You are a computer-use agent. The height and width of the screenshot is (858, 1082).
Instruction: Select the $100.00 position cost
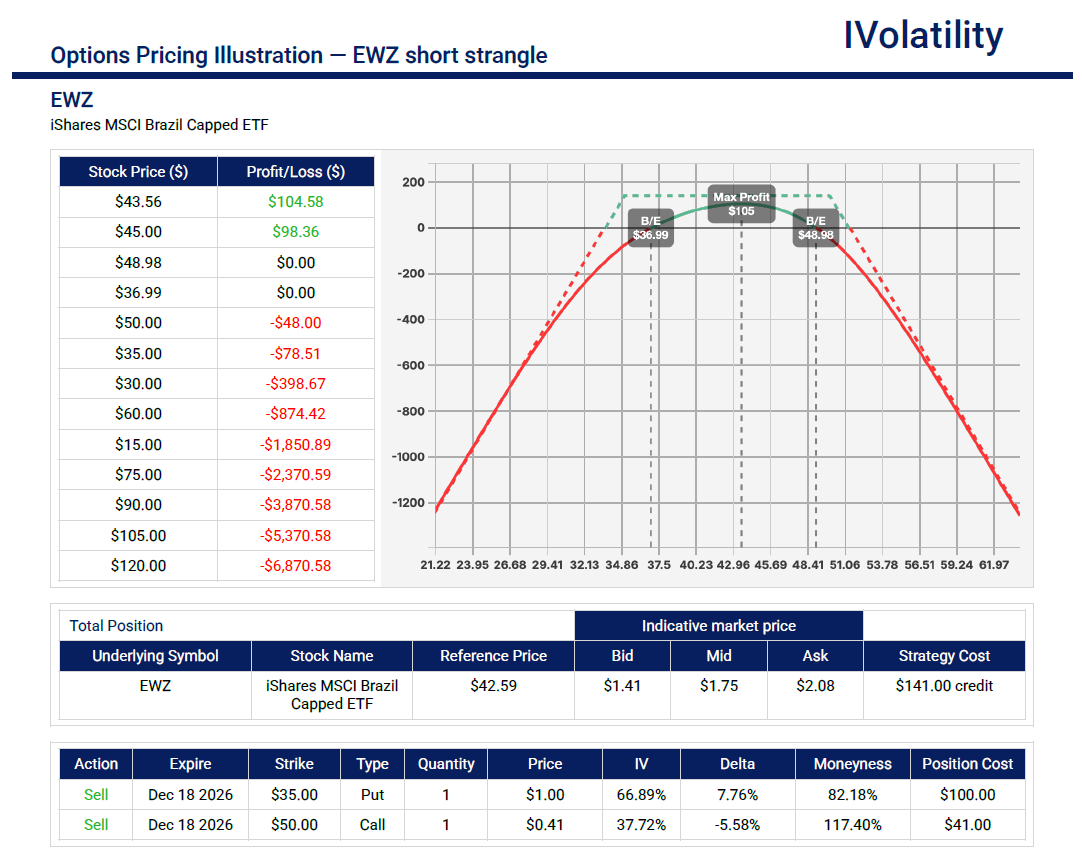pyautogui.click(x=967, y=795)
